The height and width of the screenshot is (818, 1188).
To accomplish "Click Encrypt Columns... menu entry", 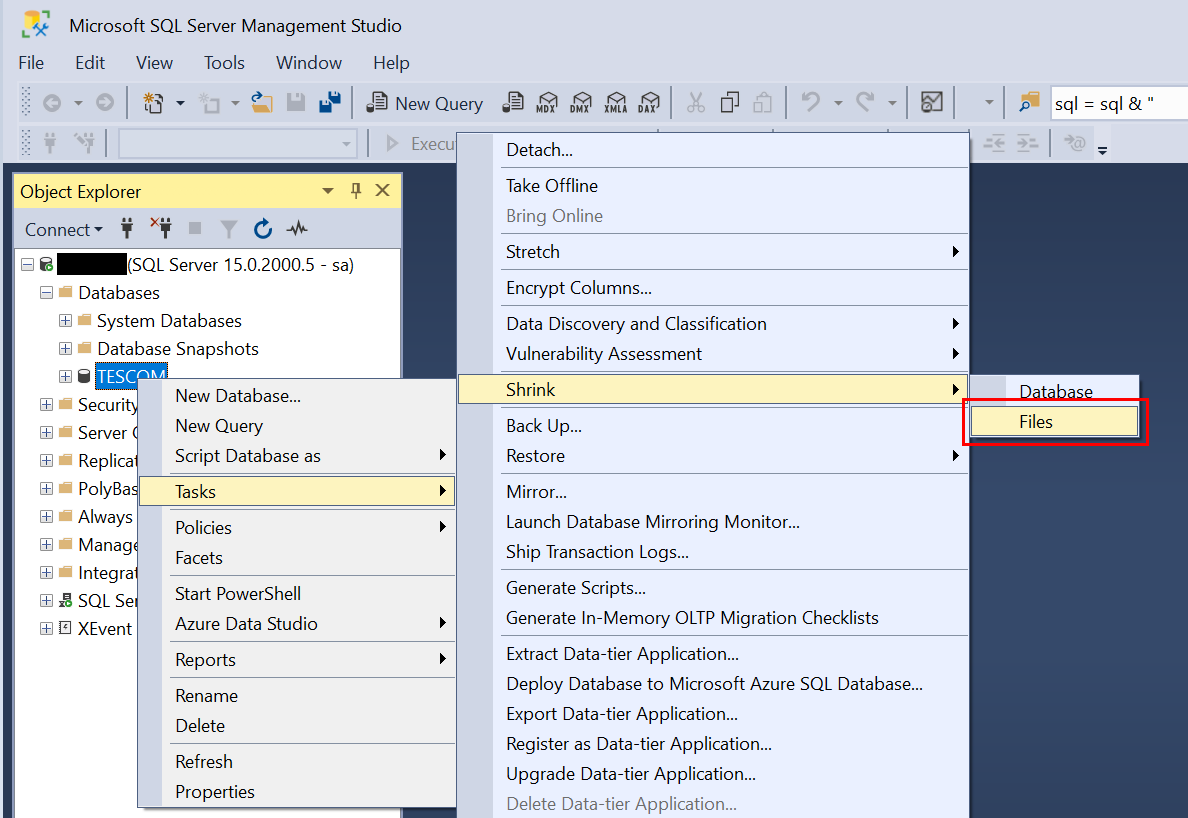I will (713, 288).
